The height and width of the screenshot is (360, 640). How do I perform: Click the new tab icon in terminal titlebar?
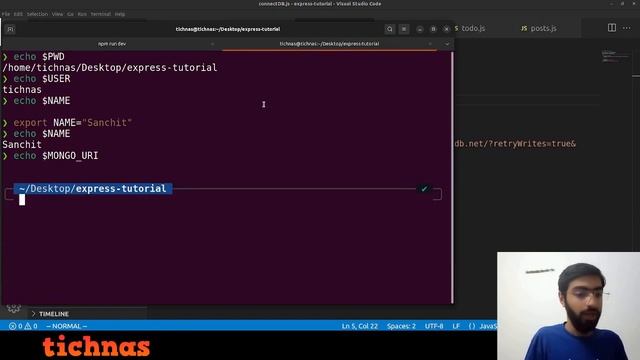(10, 29)
